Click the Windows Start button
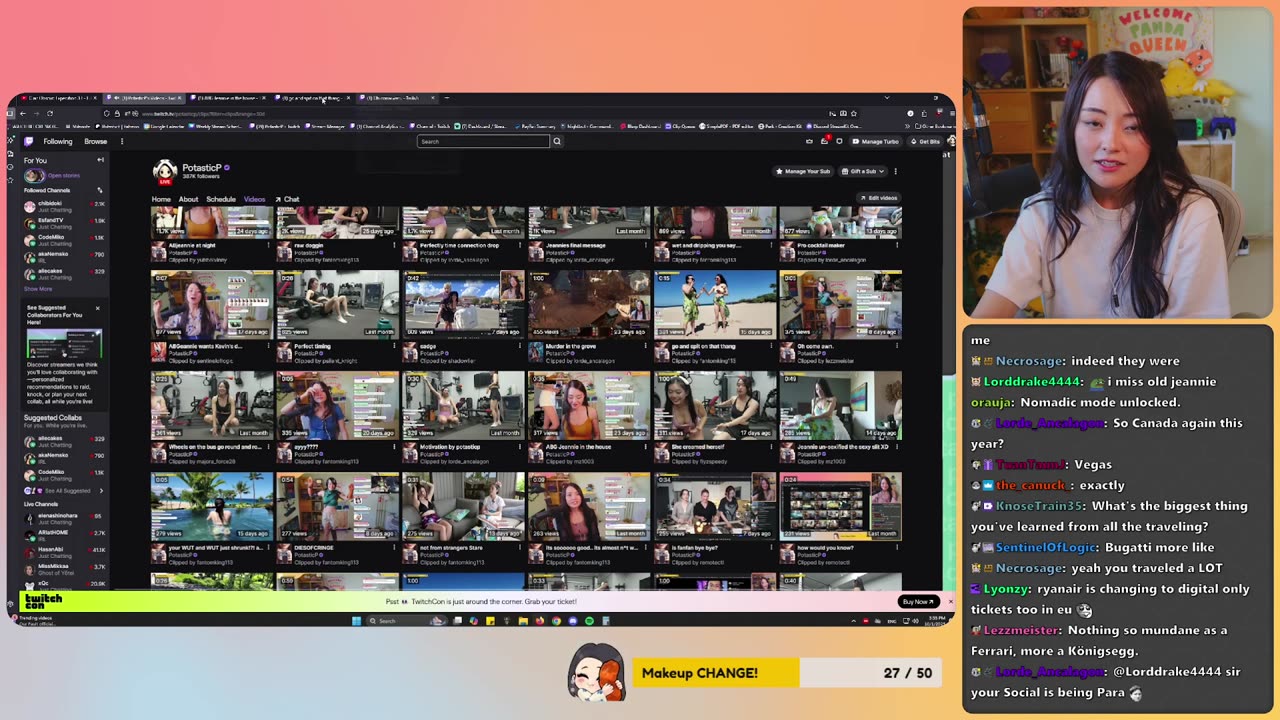 click(x=356, y=621)
